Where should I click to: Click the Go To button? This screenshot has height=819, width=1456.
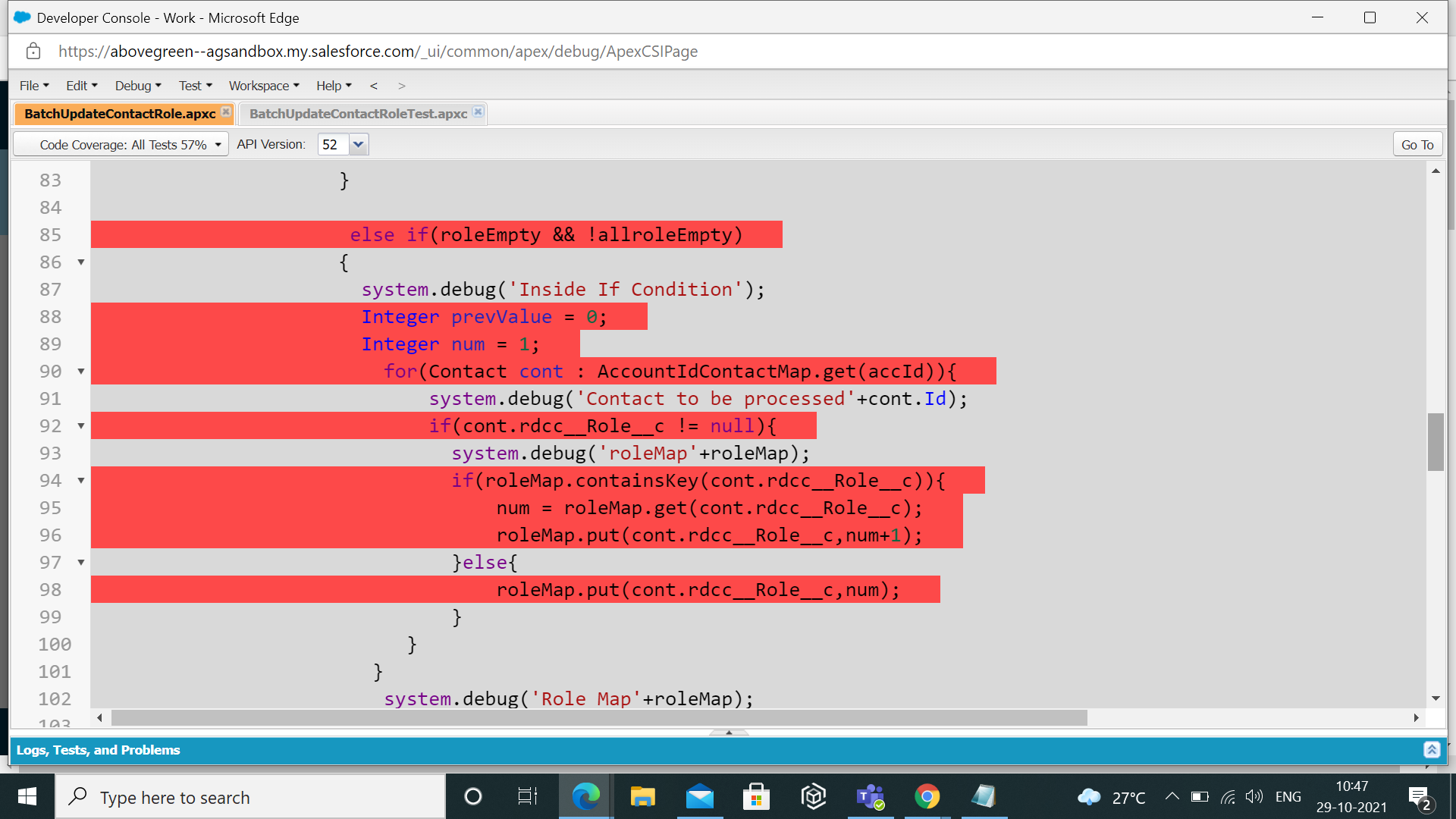1417,145
